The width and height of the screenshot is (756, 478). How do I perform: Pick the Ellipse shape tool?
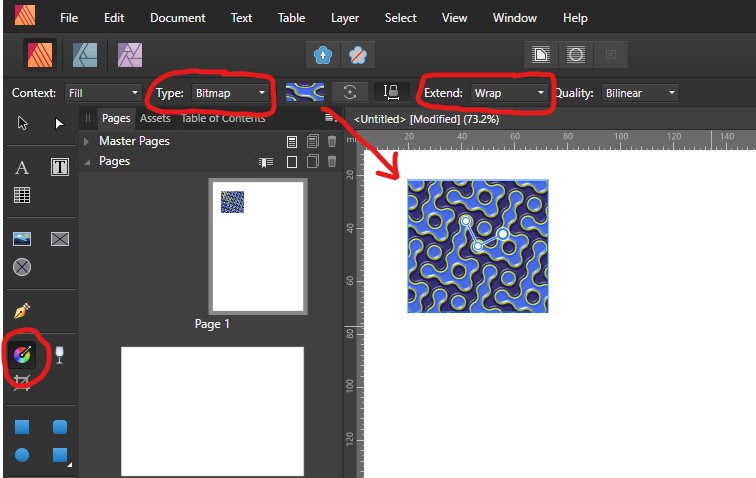tap(22, 455)
